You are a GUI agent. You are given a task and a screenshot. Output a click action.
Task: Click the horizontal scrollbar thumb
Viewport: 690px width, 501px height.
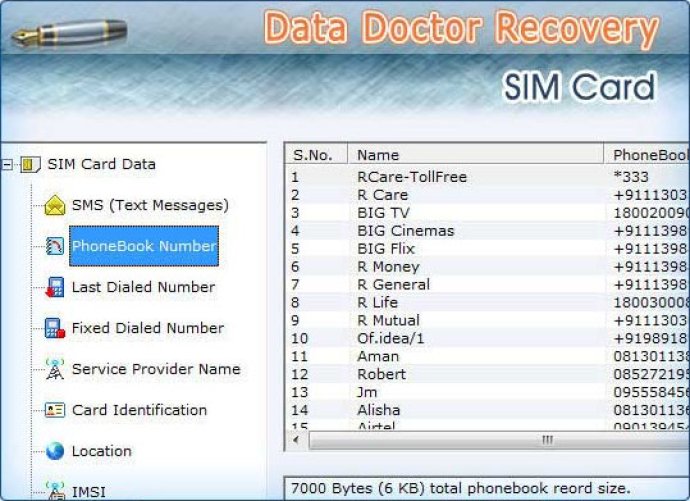click(x=499, y=440)
